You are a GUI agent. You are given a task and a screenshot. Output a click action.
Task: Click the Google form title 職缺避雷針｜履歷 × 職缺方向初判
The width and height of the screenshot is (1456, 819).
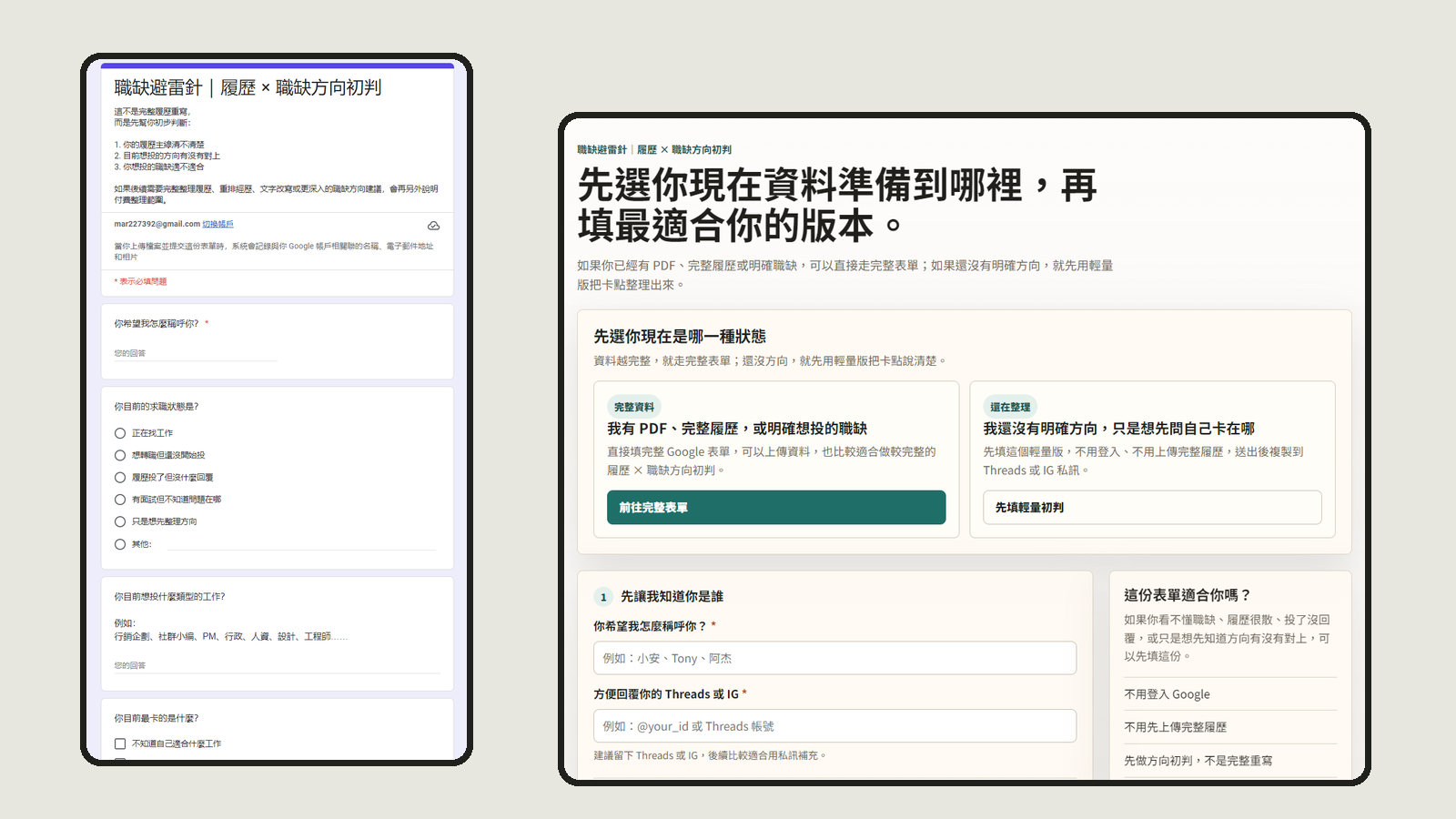248,87
